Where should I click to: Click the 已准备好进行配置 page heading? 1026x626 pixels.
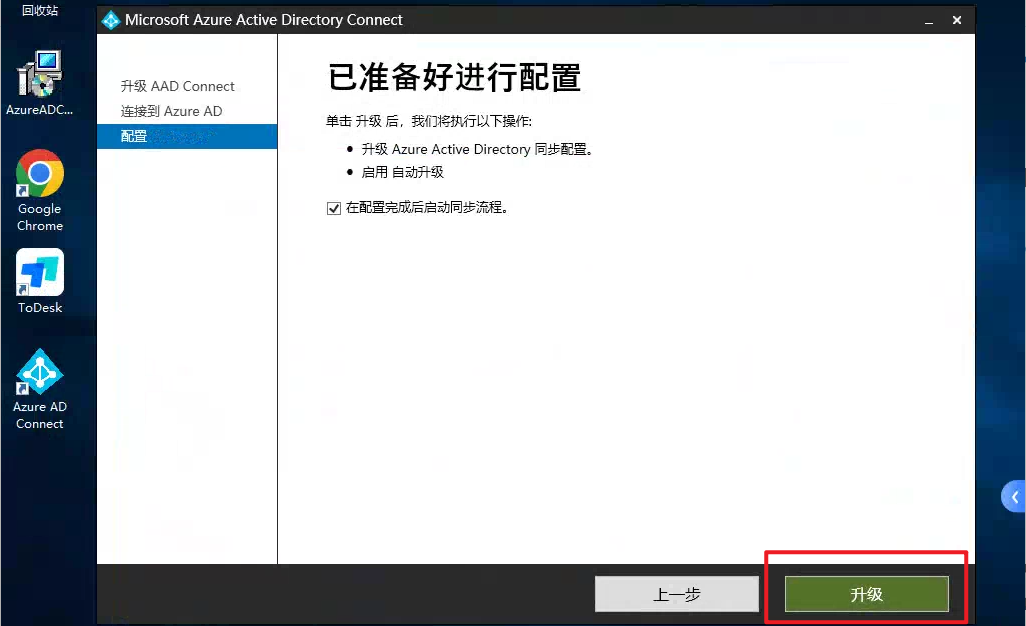pos(454,78)
